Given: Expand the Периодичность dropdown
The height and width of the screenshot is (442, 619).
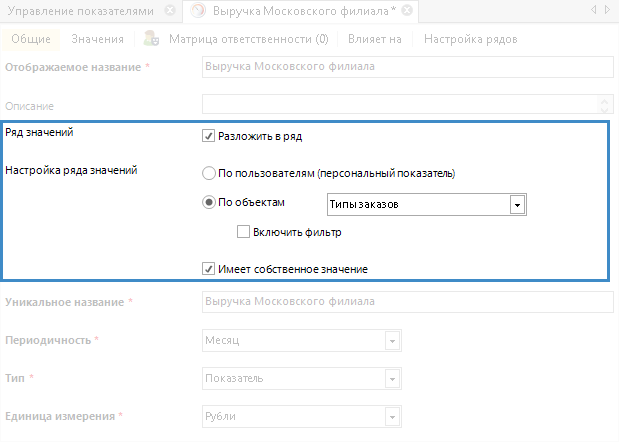Looking at the screenshot, I should coord(392,341).
